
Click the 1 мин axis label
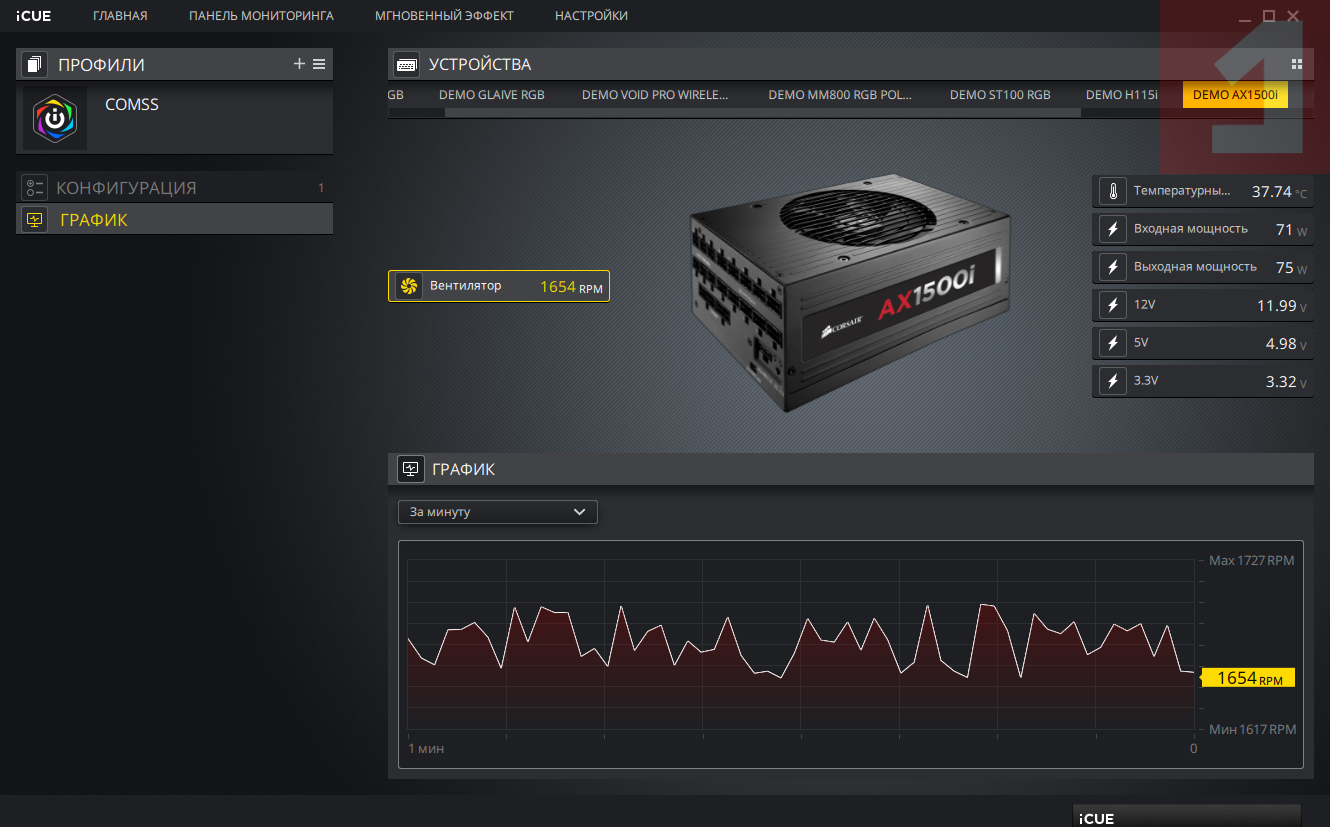[x=426, y=748]
